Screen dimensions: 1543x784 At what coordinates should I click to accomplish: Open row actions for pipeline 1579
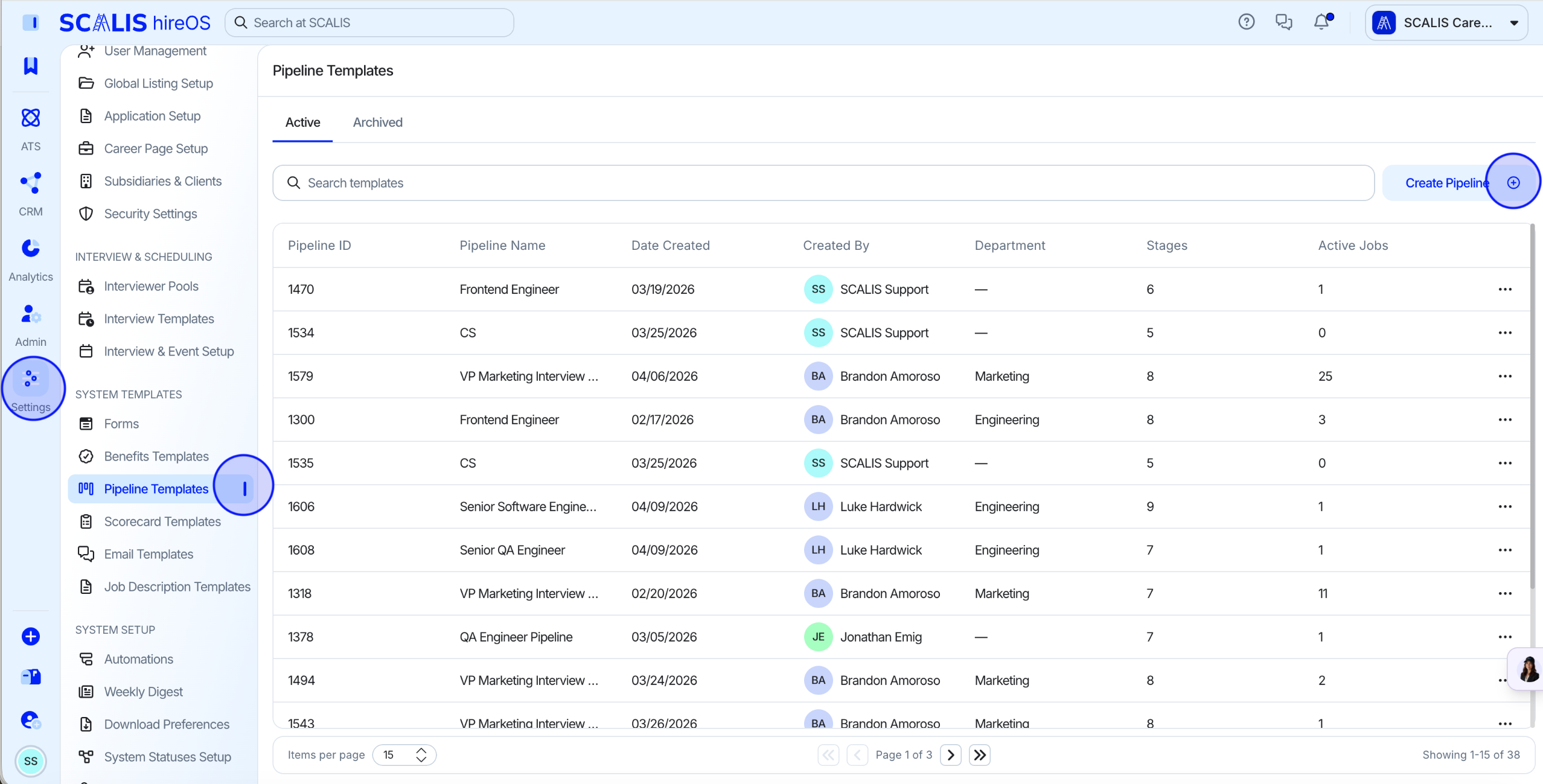[1505, 376]
